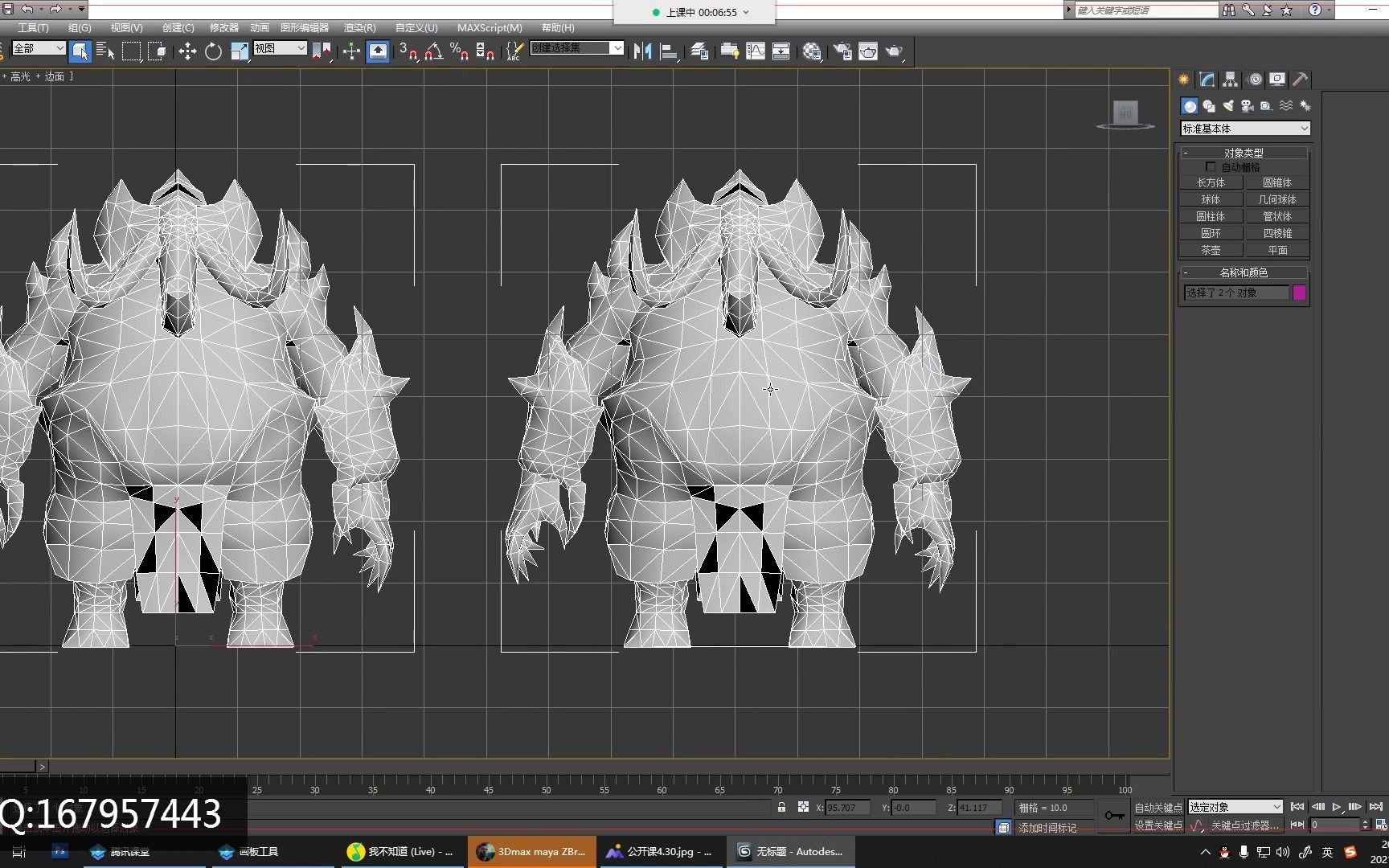Open the 视图(V) menu
The image size is (1389, 868).
click(x=126, y=27)
